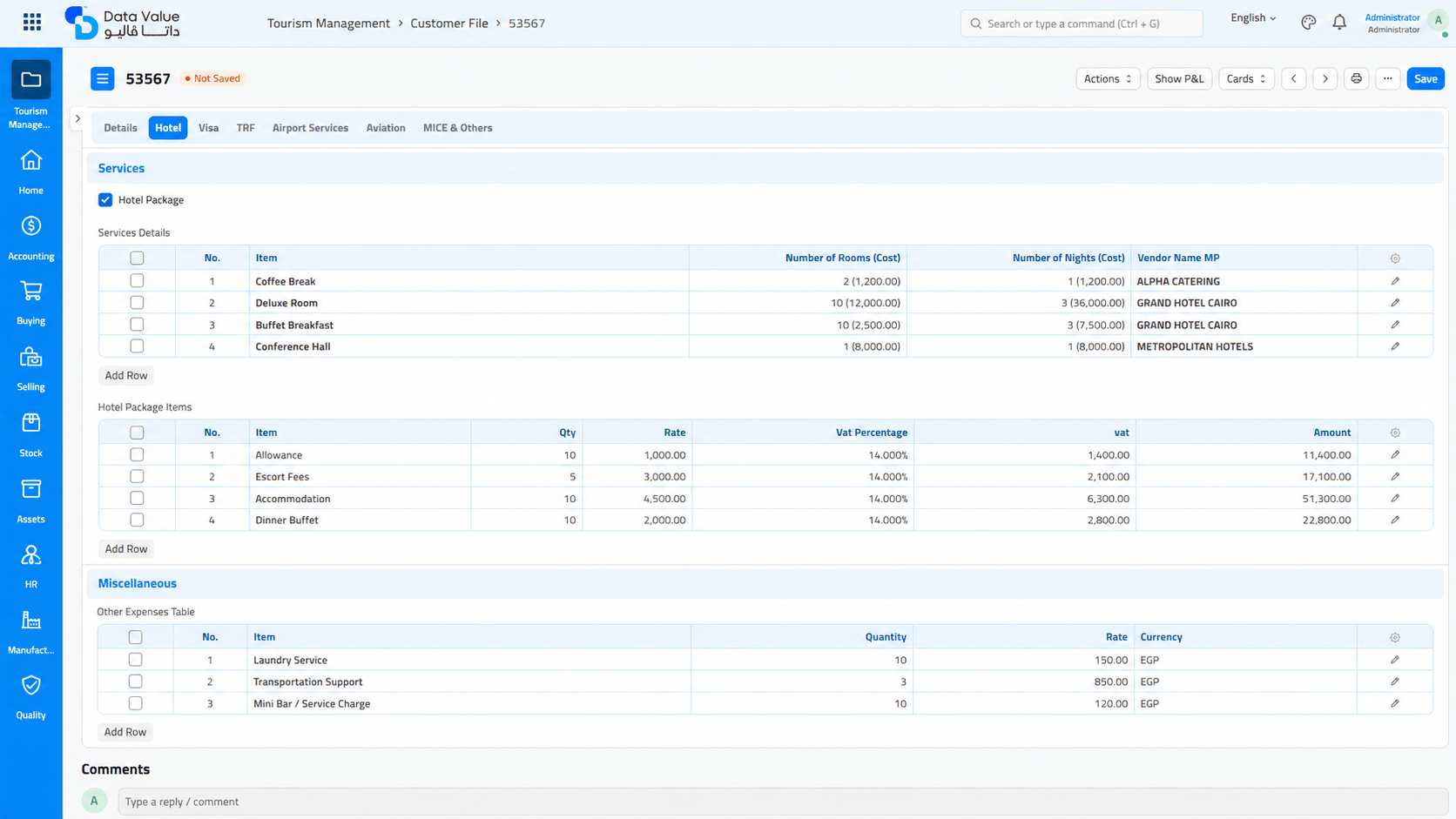
Task: Expand the Cards dropdown
Action: [x=1246, y=78]
